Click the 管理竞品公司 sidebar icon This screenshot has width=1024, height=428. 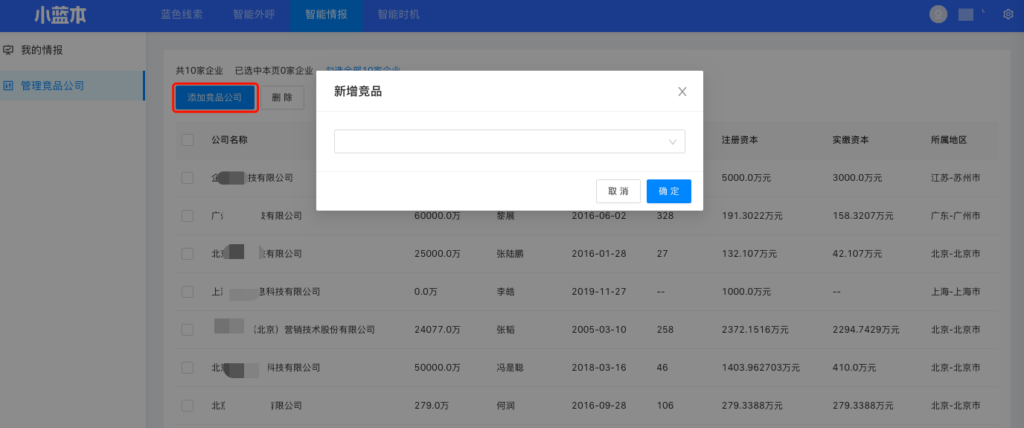pyautogui.click(x=9, y=86)
